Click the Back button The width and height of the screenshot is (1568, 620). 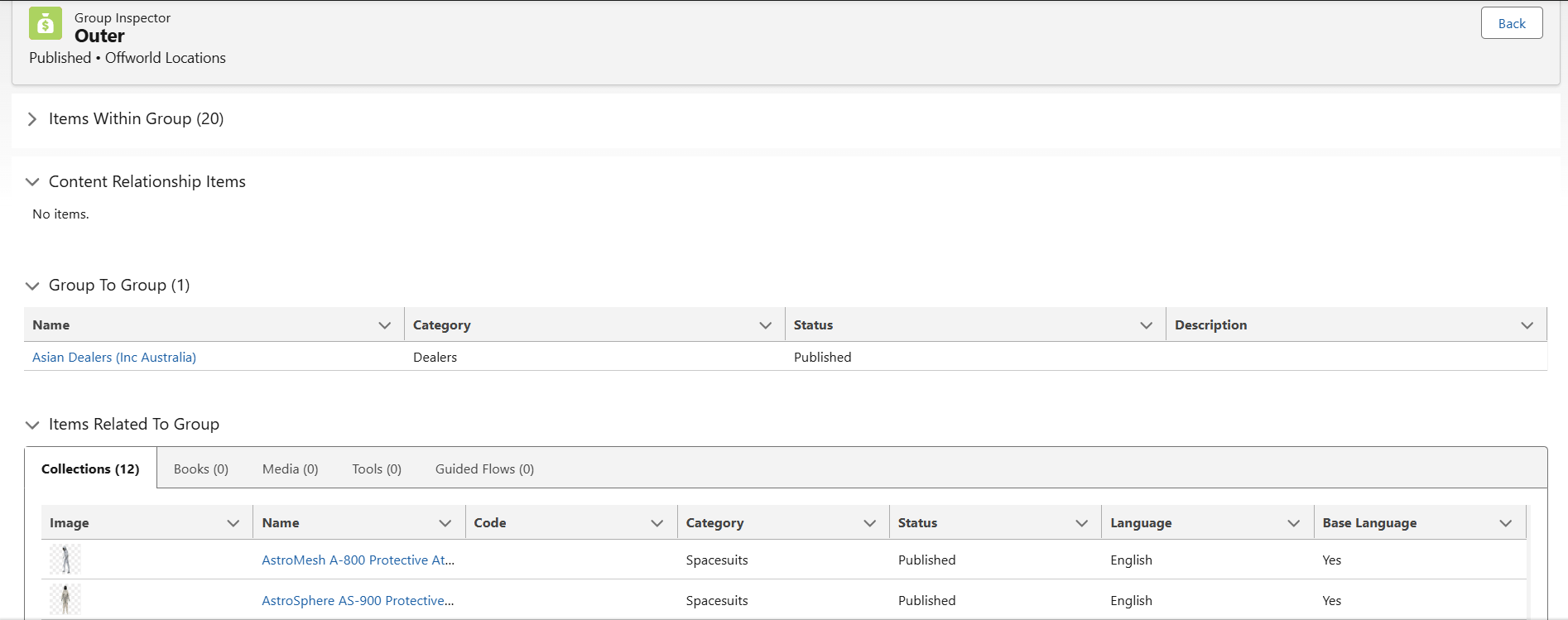1511,23
